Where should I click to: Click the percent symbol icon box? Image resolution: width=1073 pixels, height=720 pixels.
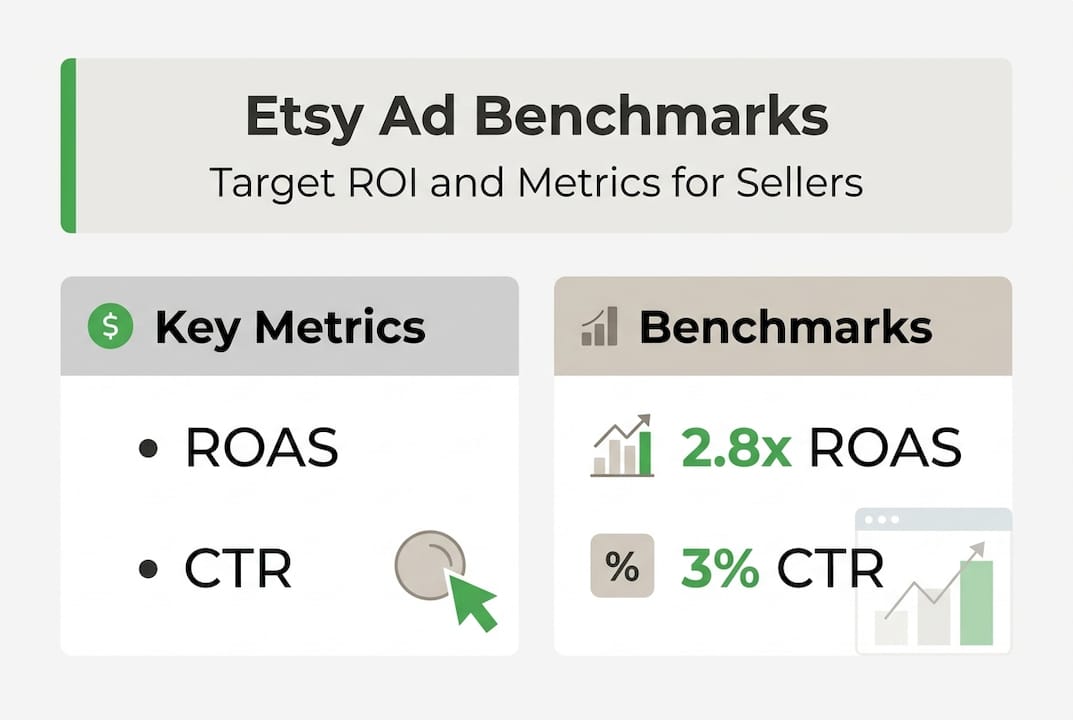pyautogui.click(x=622, y=568)
